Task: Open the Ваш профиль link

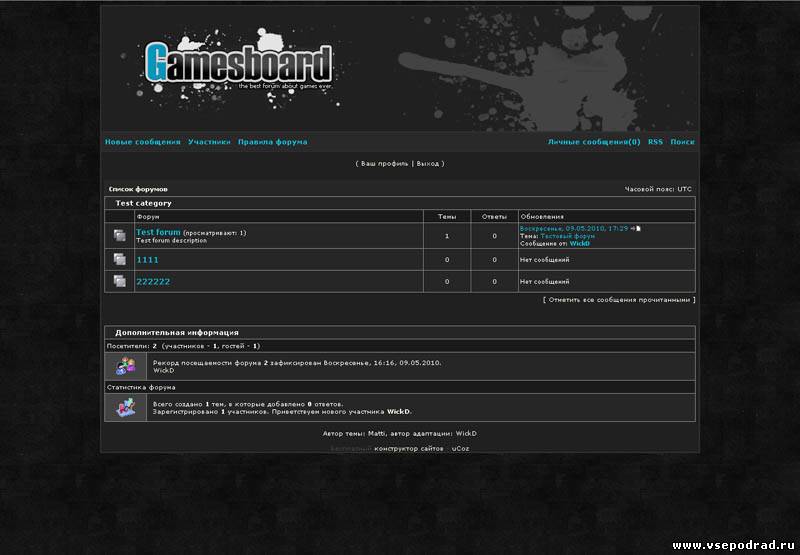Action: (385, 164)
